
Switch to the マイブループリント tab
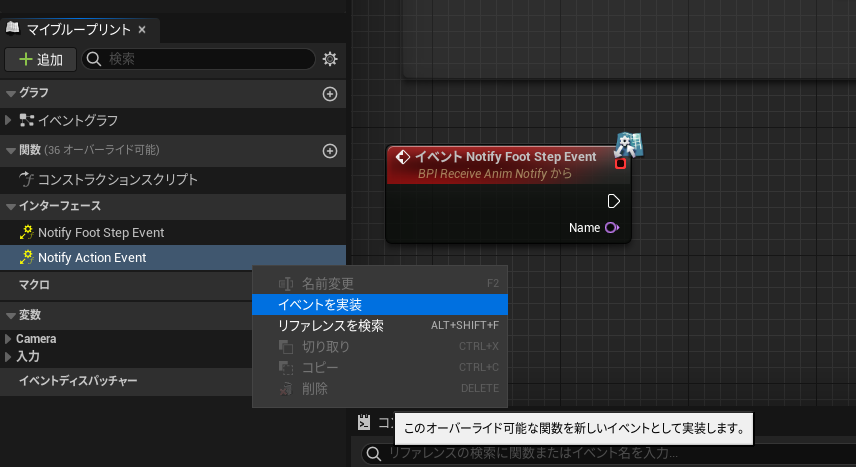80,29
